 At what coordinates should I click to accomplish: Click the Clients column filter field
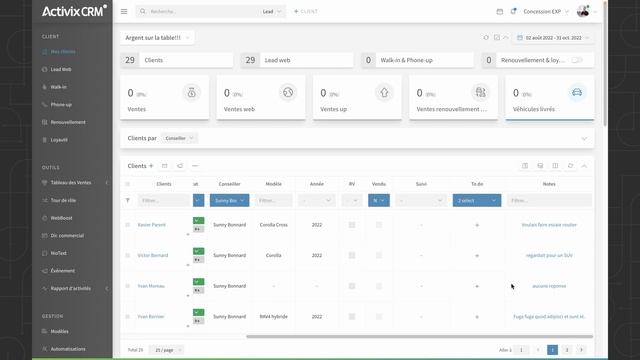coord(164,200)
